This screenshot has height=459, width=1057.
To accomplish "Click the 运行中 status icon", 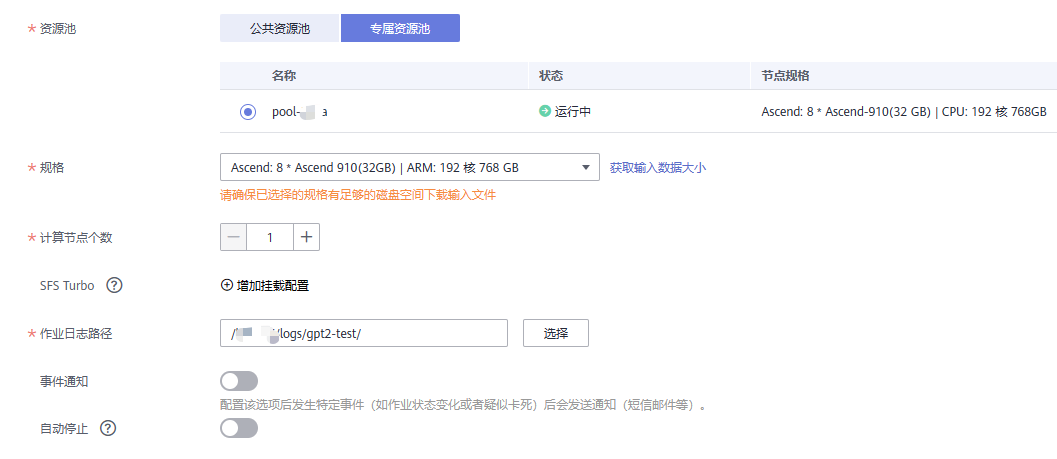I will click(545, 111).
